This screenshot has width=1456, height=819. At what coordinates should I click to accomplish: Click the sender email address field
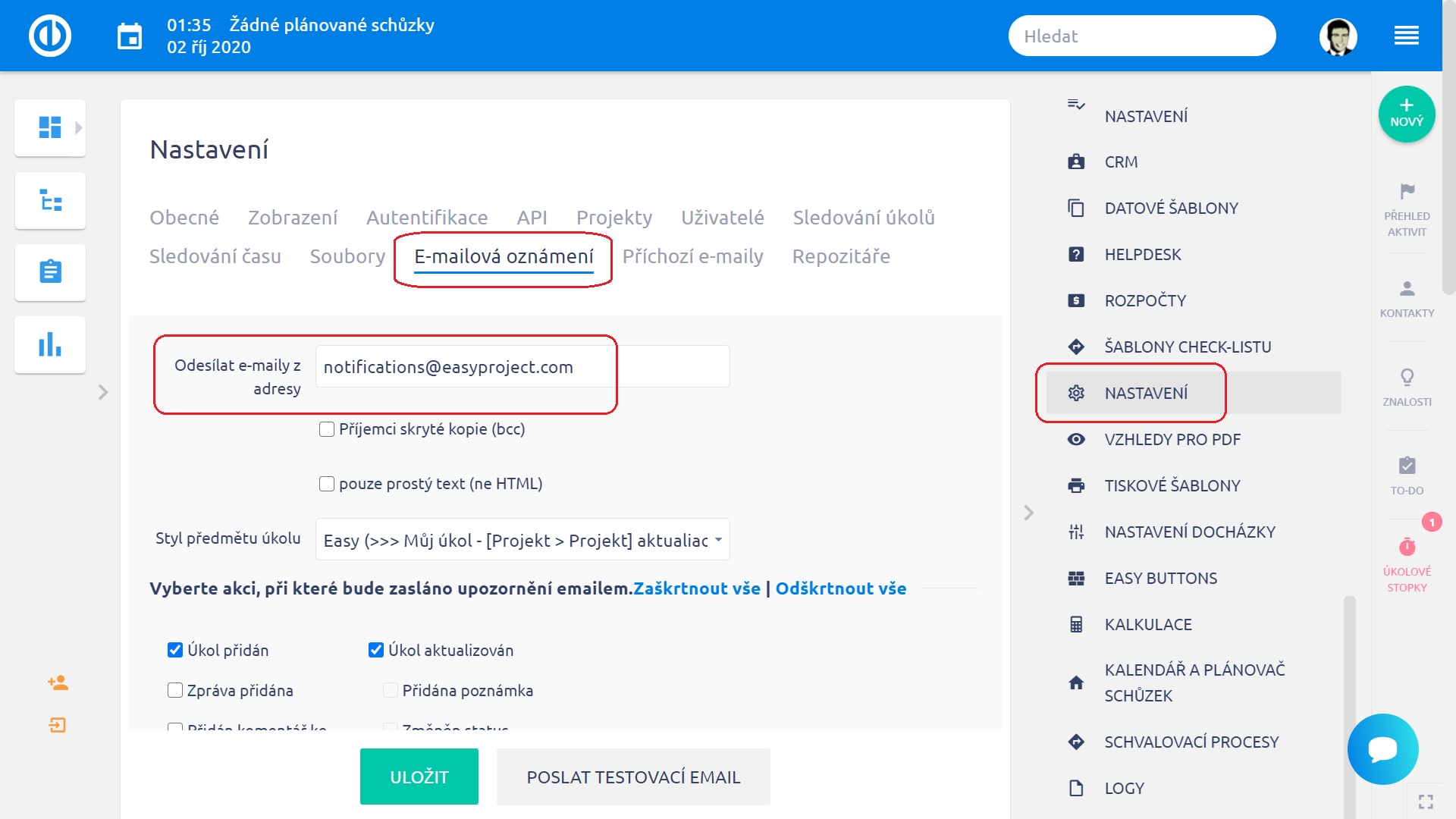point(522,366)
